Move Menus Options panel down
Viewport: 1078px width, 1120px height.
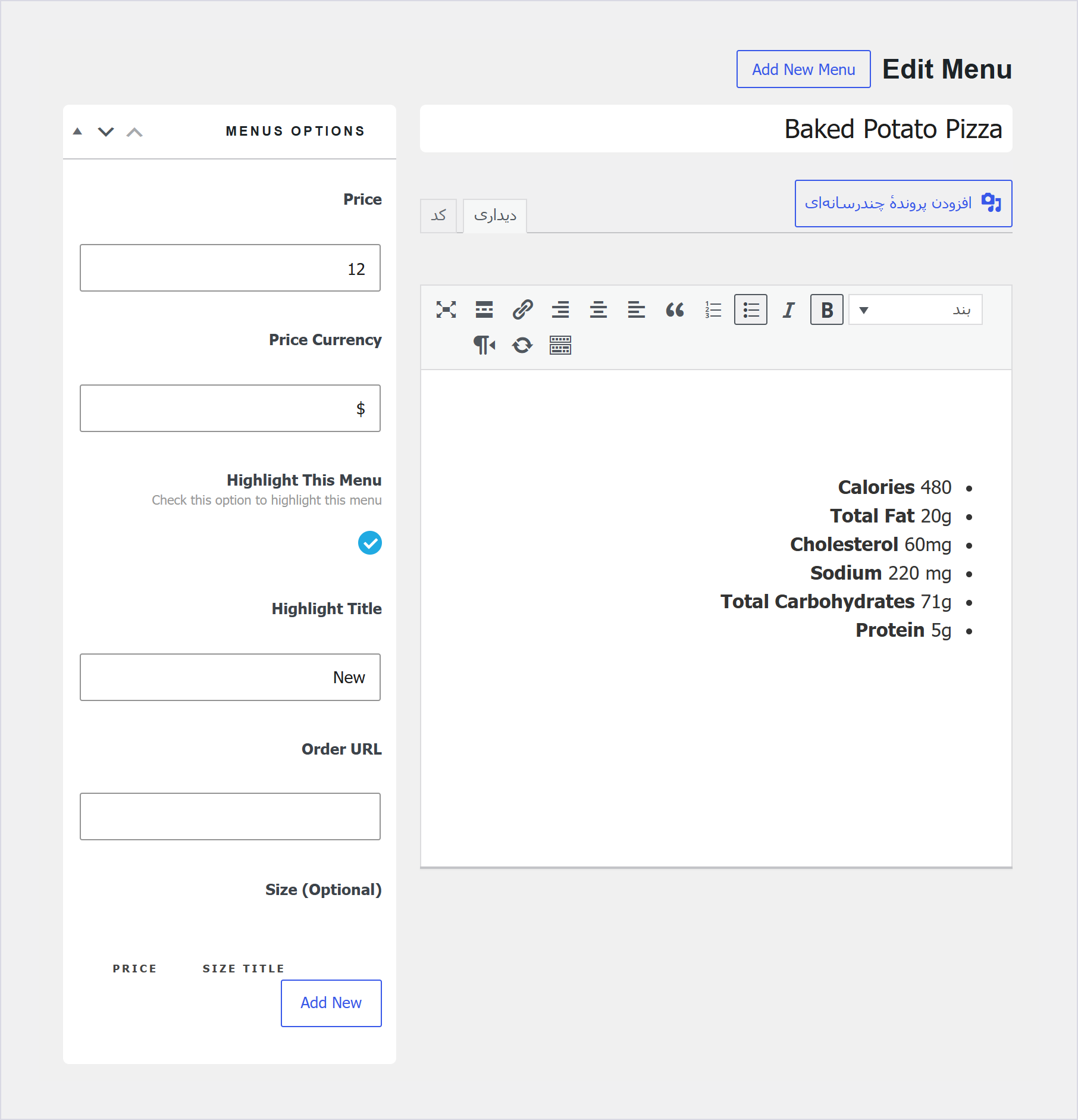pos(106,132)
